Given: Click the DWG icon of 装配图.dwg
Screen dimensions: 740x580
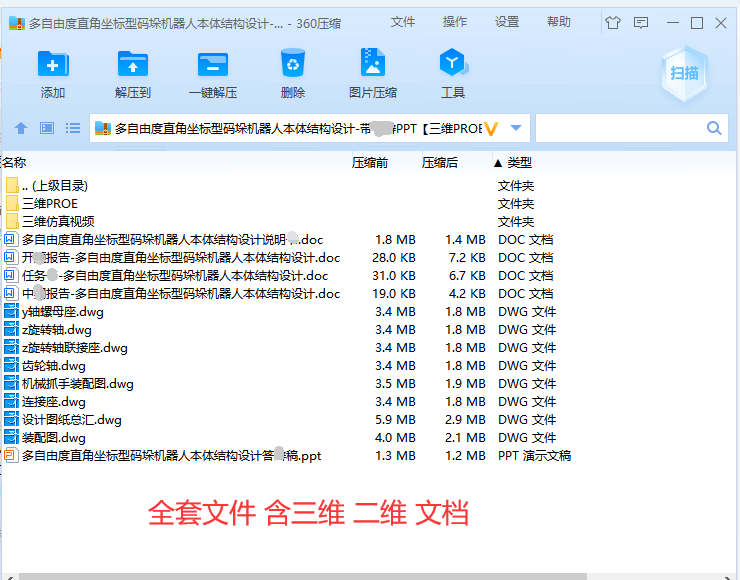Looking at the screenshot, I should (11, 437).
